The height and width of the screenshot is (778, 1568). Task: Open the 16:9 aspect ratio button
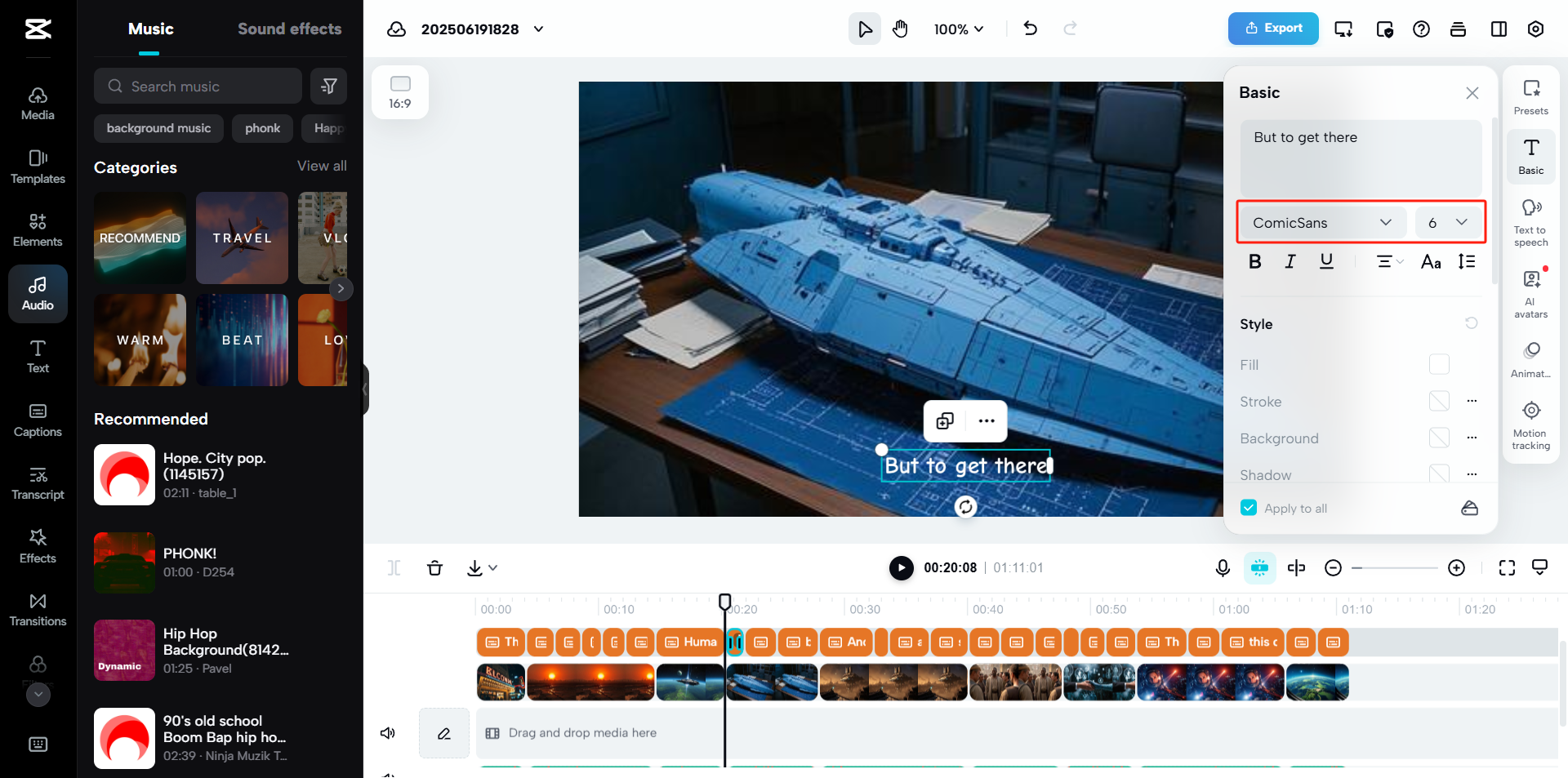click(x=399, y=92)
